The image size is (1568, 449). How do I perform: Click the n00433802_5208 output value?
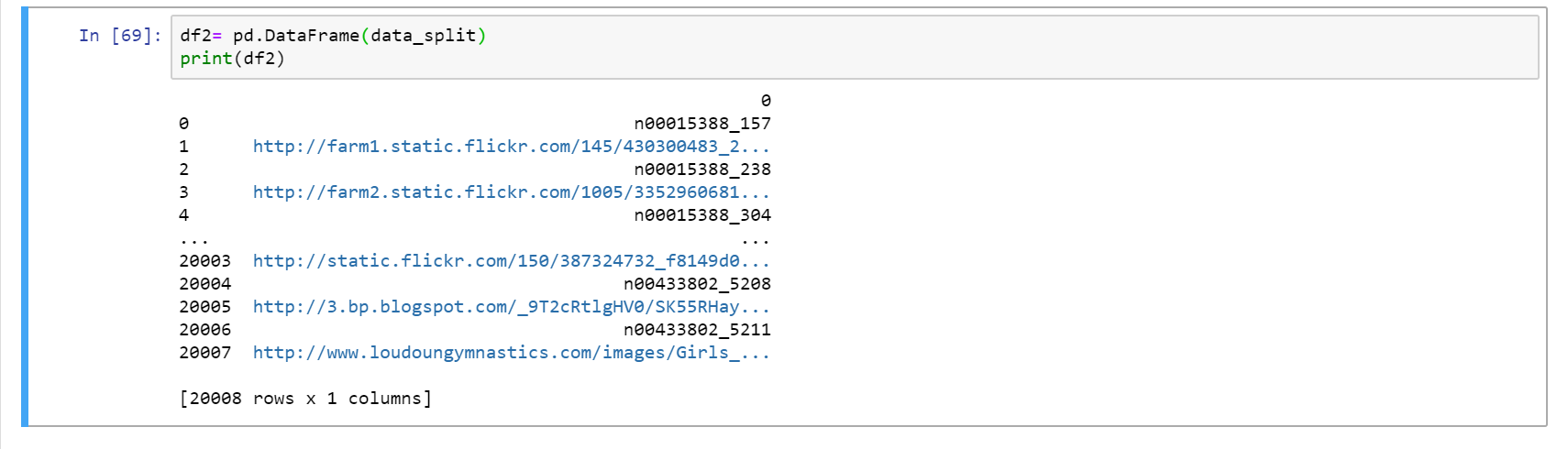click(x=697, y=284)
